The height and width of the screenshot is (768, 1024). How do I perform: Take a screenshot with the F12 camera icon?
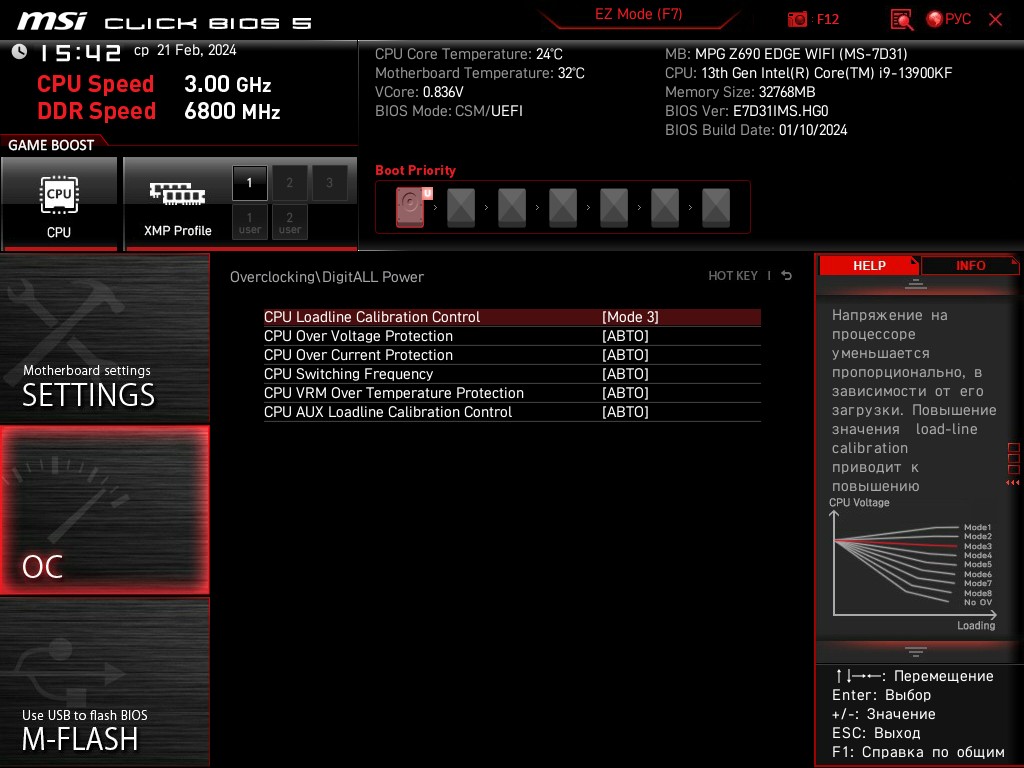[797, 19]
